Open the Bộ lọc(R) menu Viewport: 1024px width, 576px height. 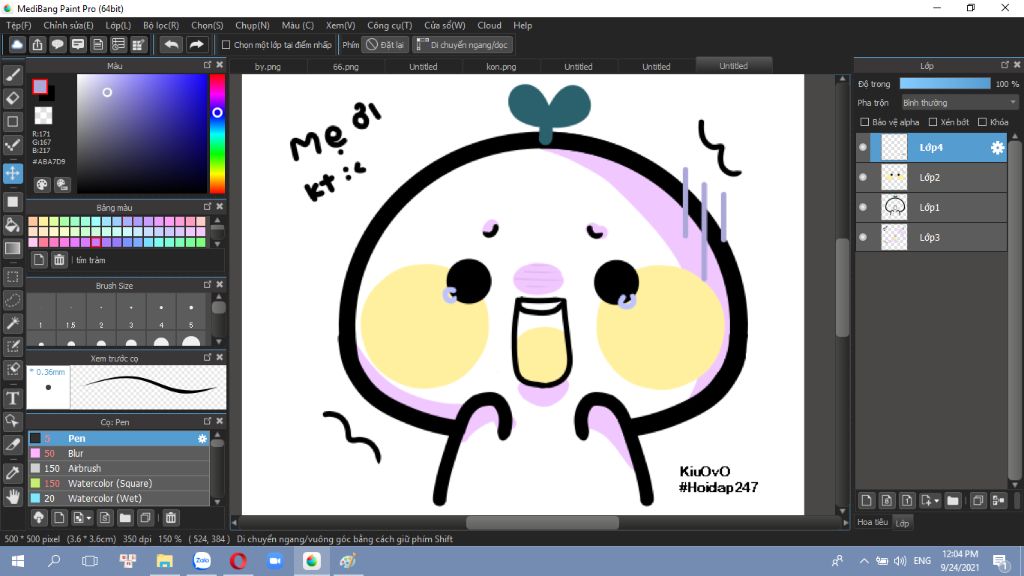[x=161, y=25]
